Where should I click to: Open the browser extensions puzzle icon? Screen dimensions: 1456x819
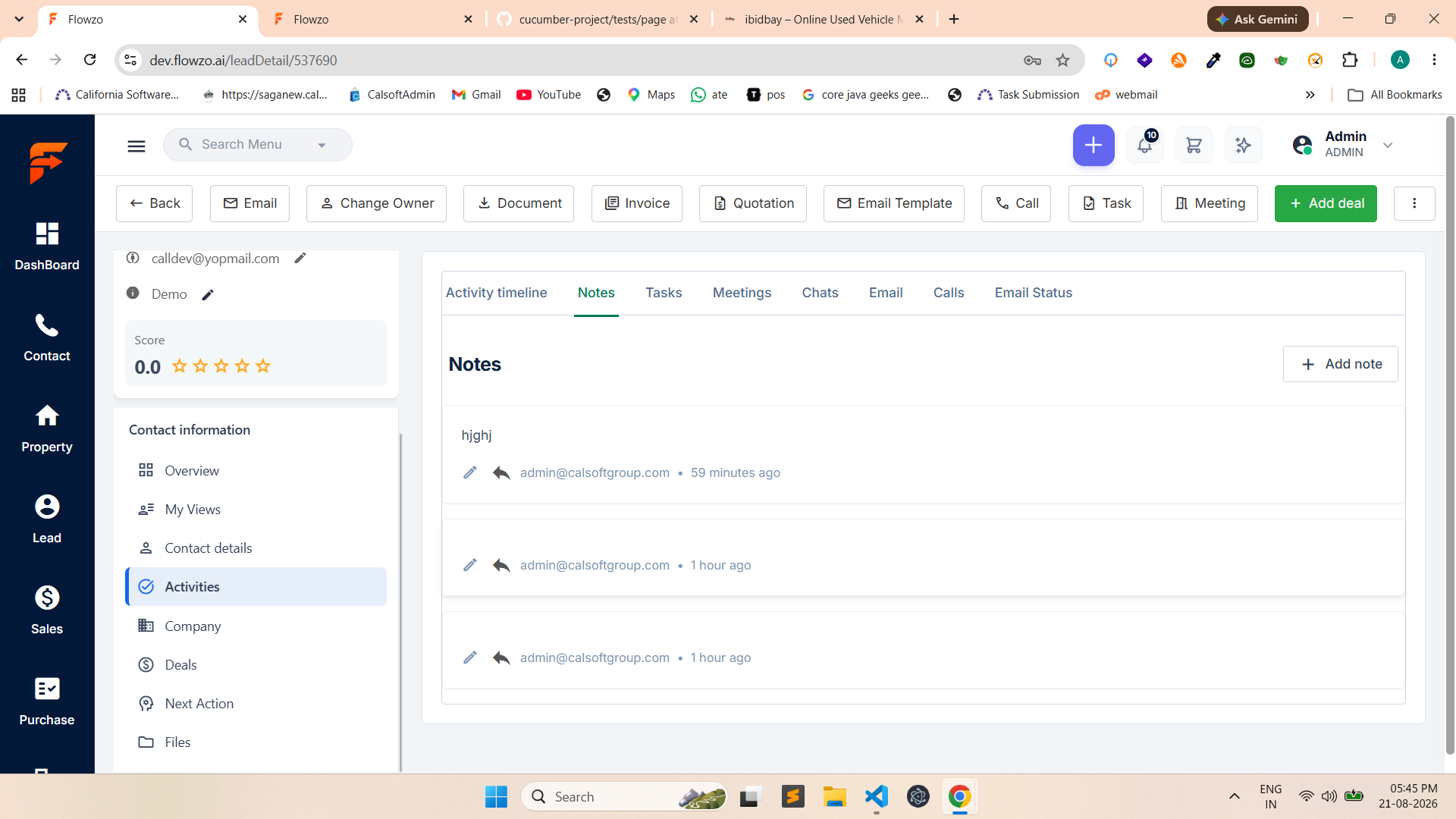point(1350,60)
